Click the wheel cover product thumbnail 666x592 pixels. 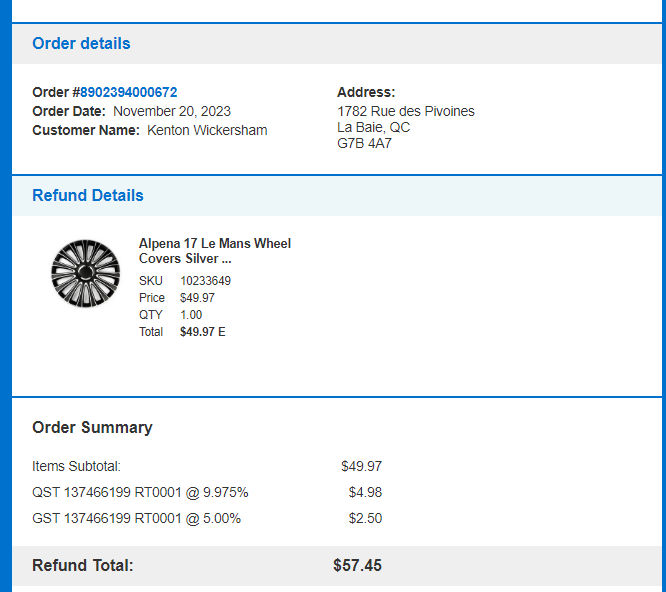click(x=85, y=273)
